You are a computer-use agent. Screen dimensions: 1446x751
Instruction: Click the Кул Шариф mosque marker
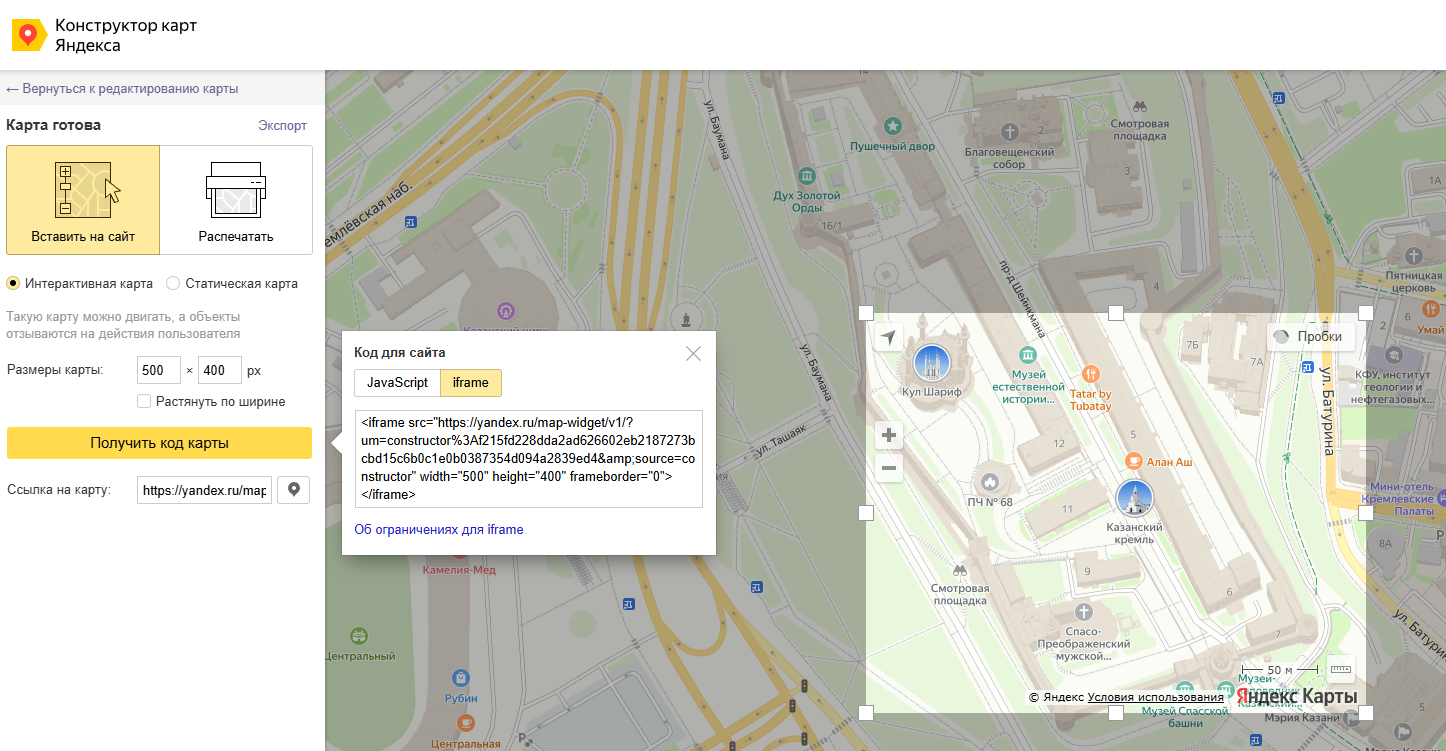click(931, 363)
